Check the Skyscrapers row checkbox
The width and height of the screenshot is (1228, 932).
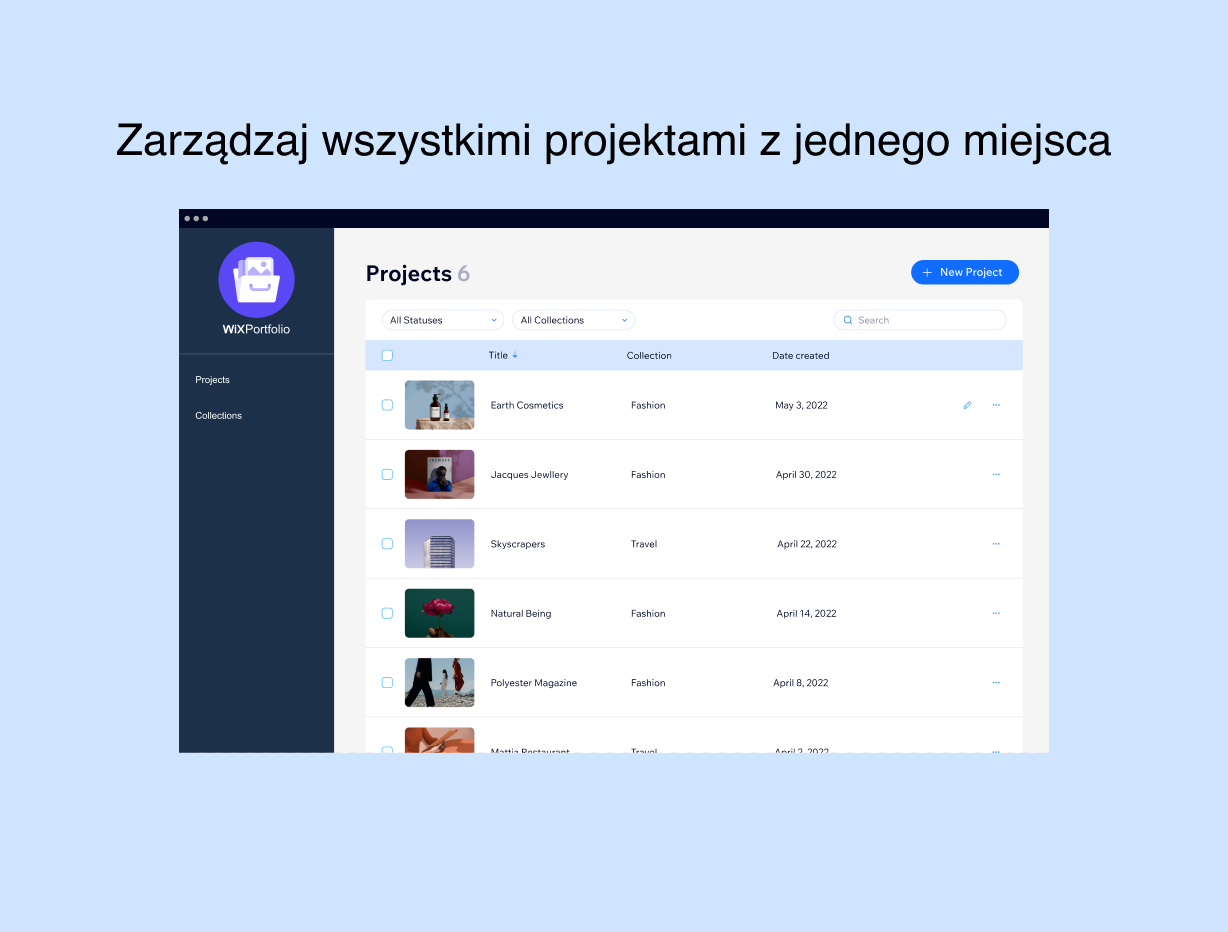[387, 544]
